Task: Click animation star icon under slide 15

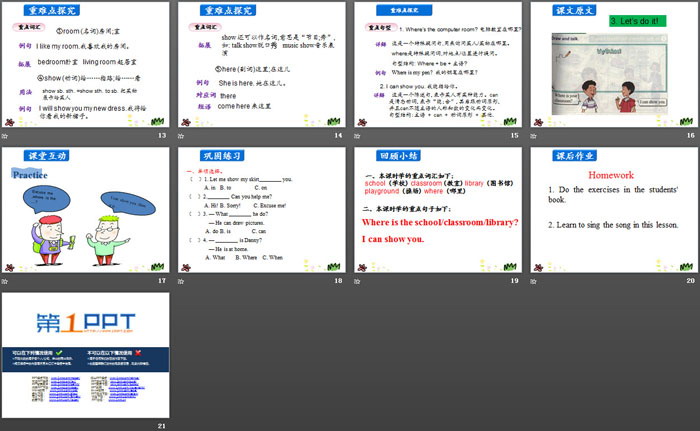Action: (357, 136)
